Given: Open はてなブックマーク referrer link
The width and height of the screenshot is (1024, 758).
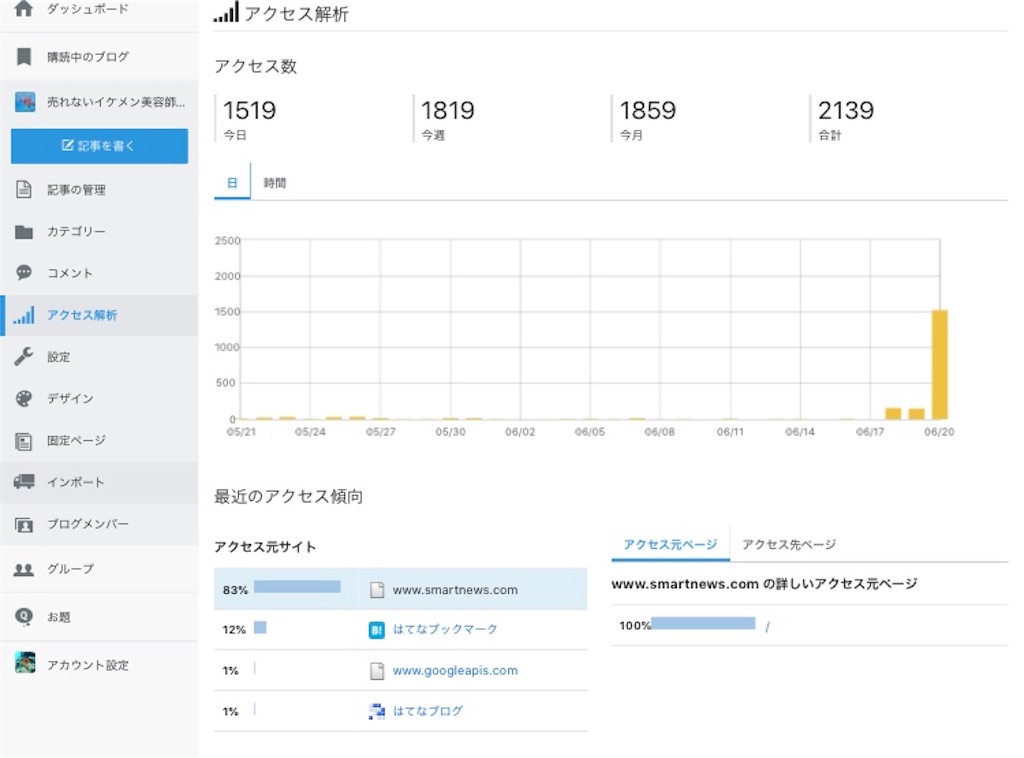Looking at the screenshot, I should click(x=445, y=629).
